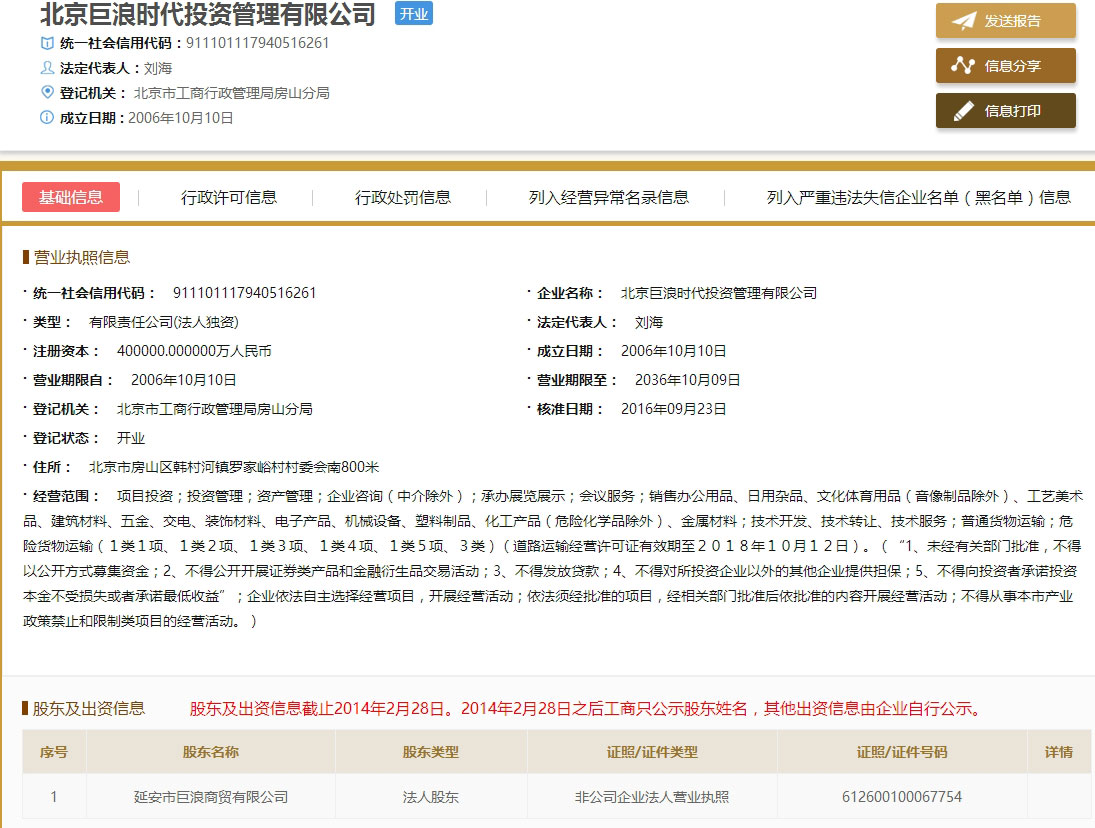Screen dimensions: 1095x828
Task: View the 列入严重违法失信企业名单 blacklist tab
Action: click(918, 197)
